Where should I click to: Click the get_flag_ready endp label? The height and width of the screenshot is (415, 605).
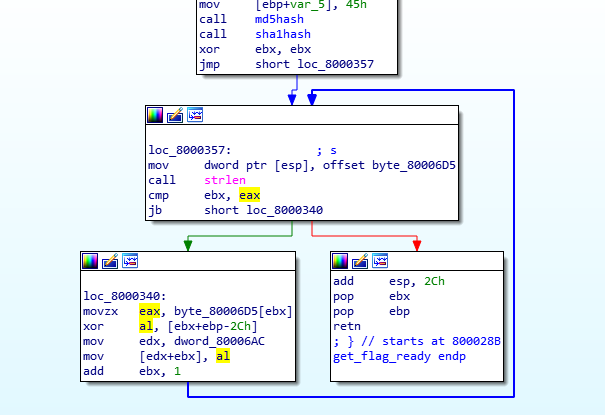tap(399, 356)
